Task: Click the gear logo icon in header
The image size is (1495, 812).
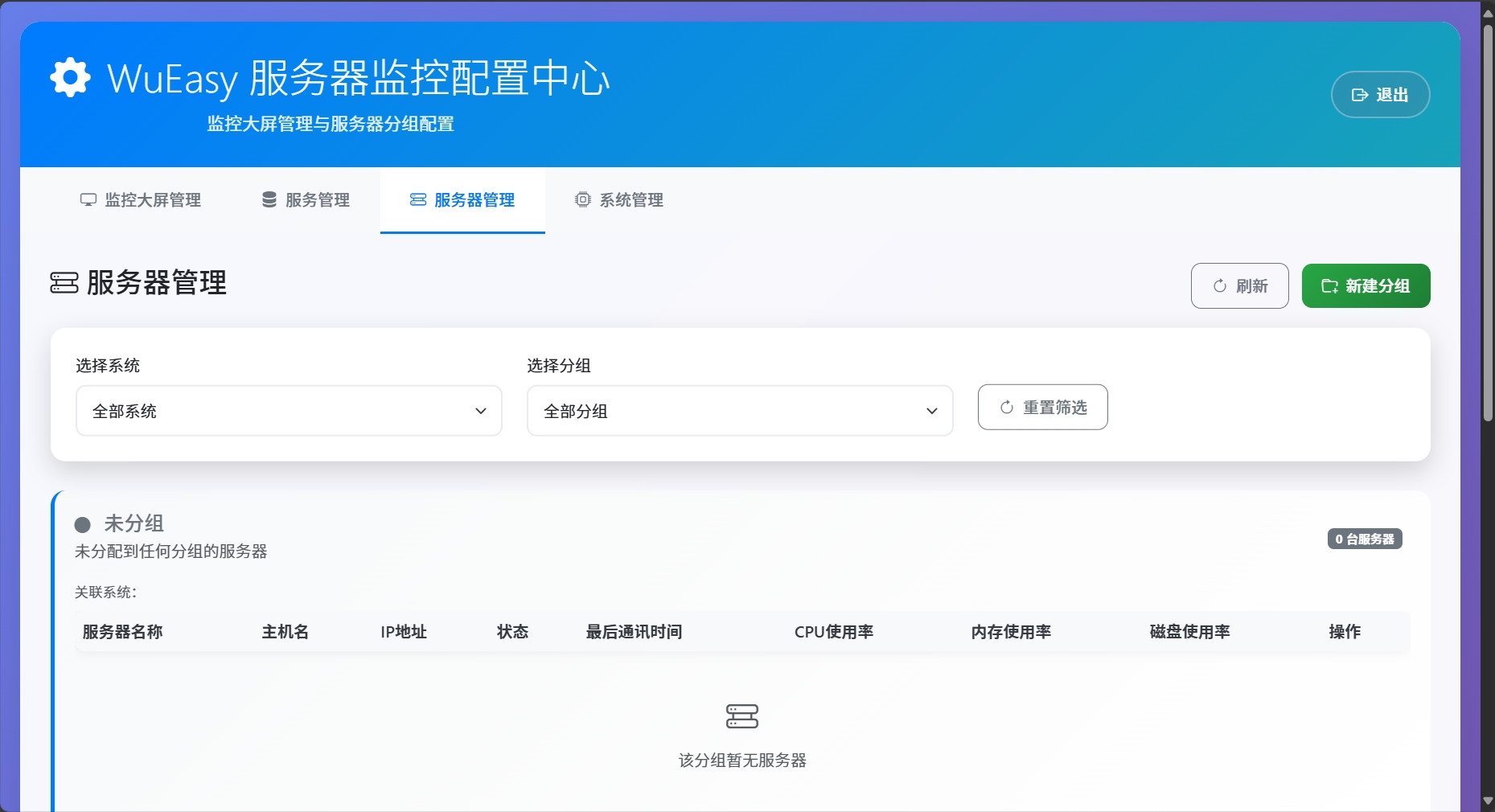Action: [70, 78]
